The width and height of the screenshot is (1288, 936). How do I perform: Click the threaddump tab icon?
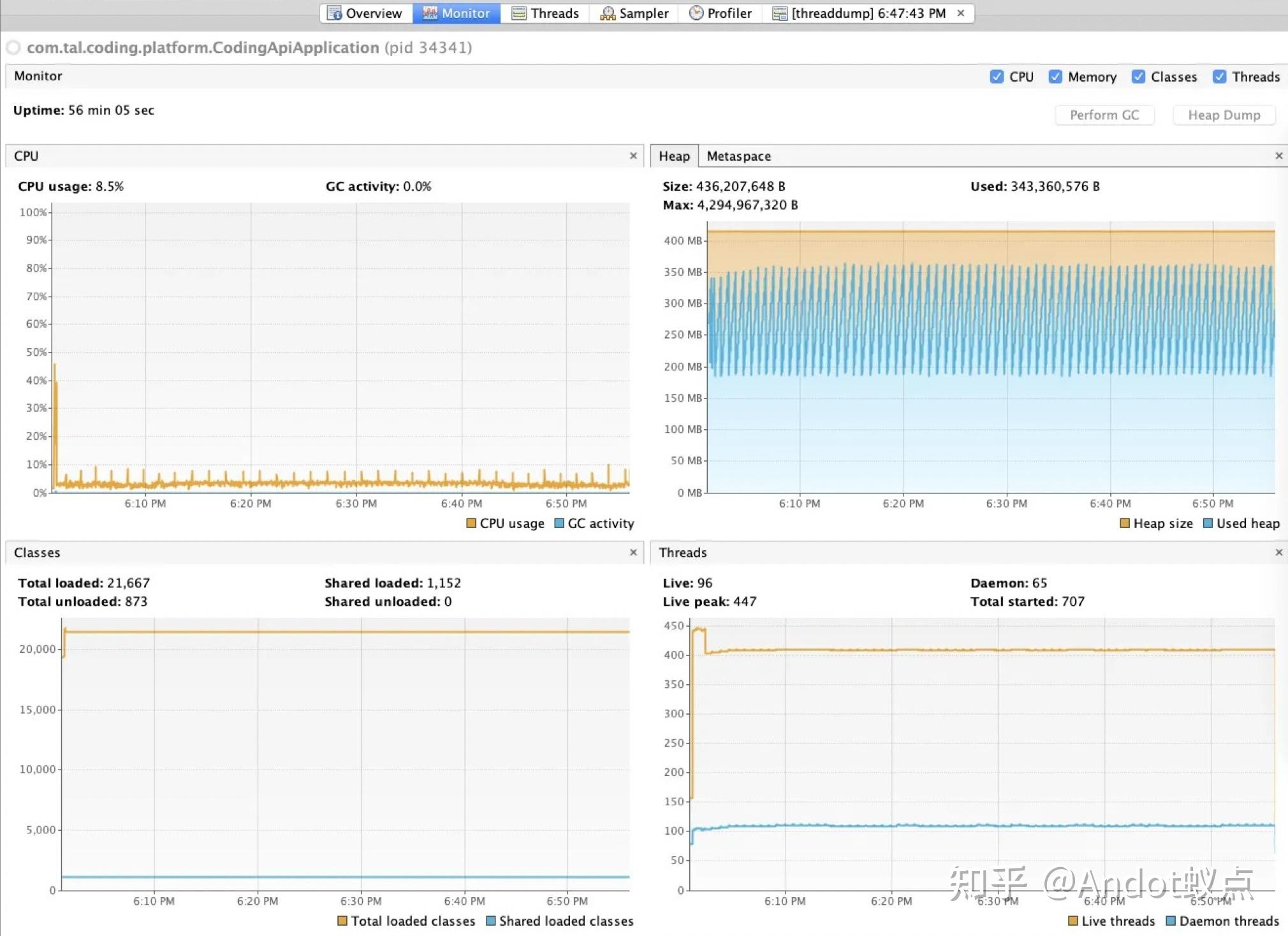(x=779, y=13)
